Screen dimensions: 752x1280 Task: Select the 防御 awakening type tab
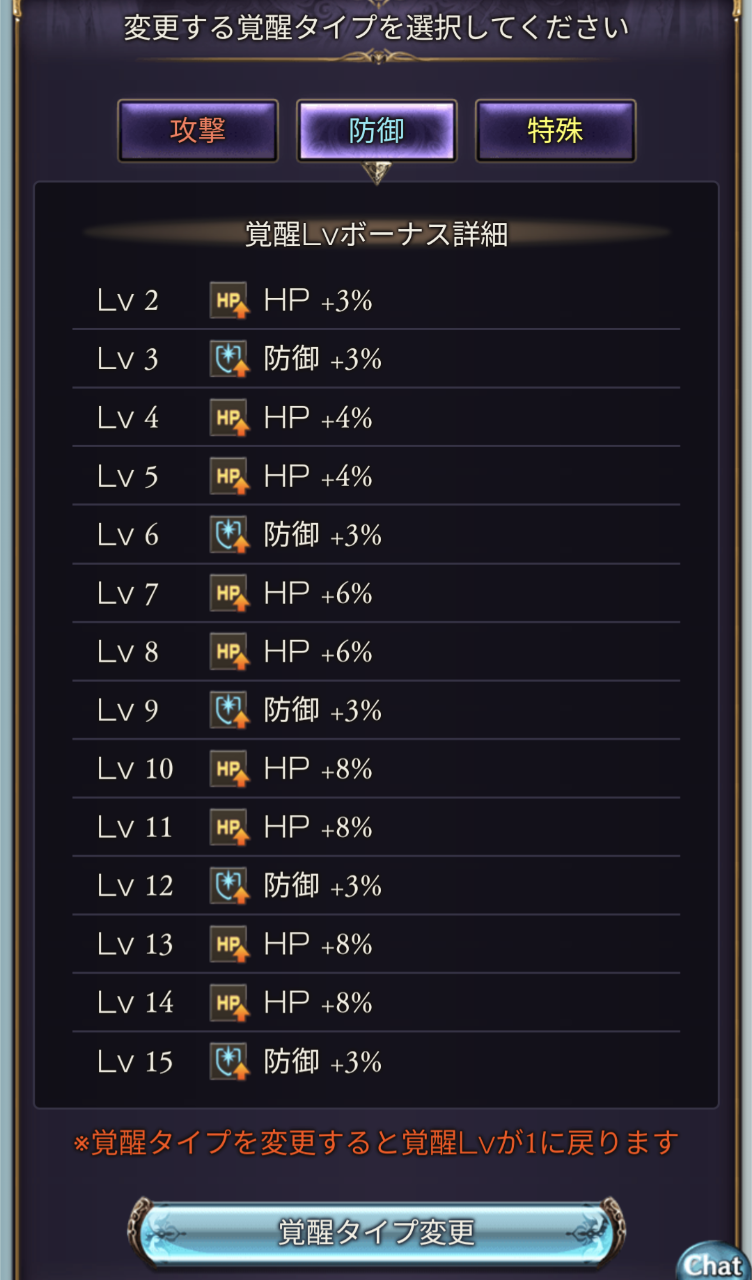click(377, 131)
